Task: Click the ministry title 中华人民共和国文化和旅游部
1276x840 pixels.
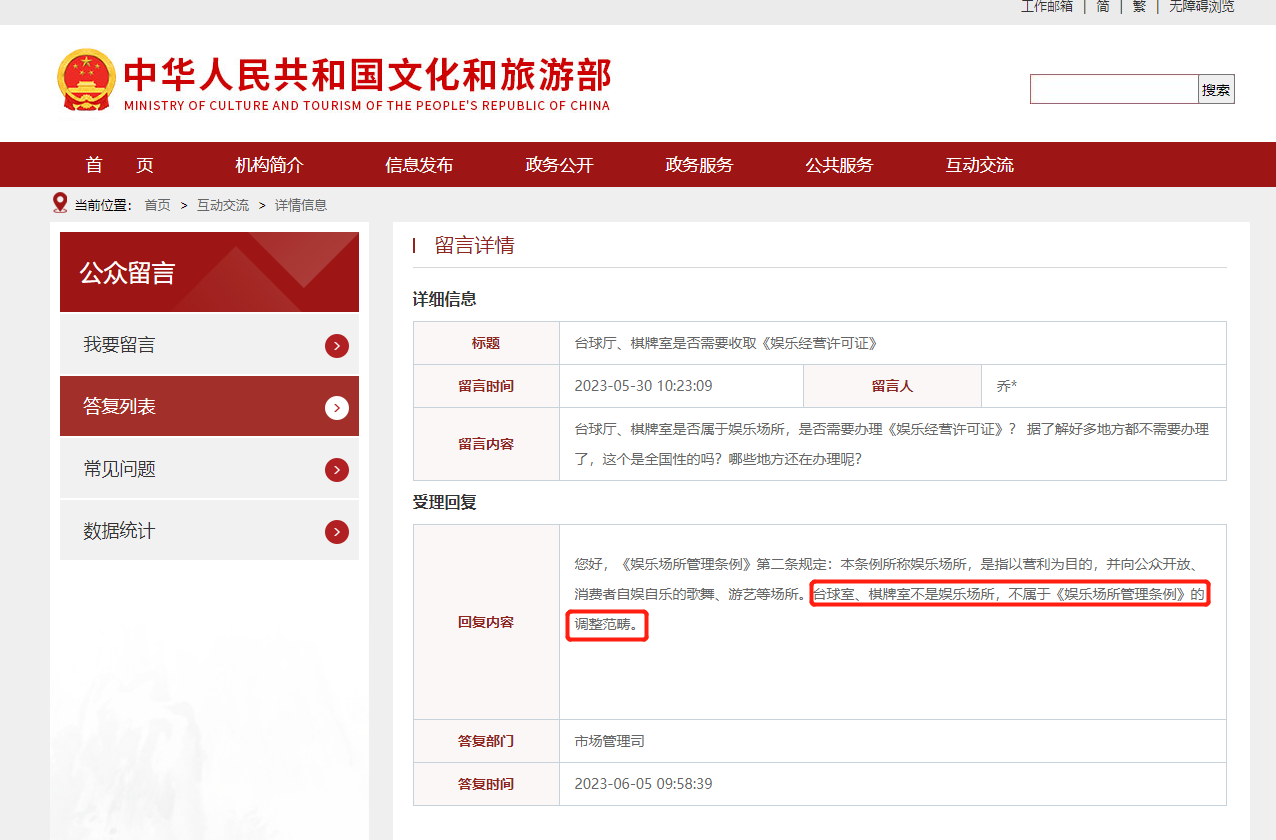Action: [x=367, y=75]
